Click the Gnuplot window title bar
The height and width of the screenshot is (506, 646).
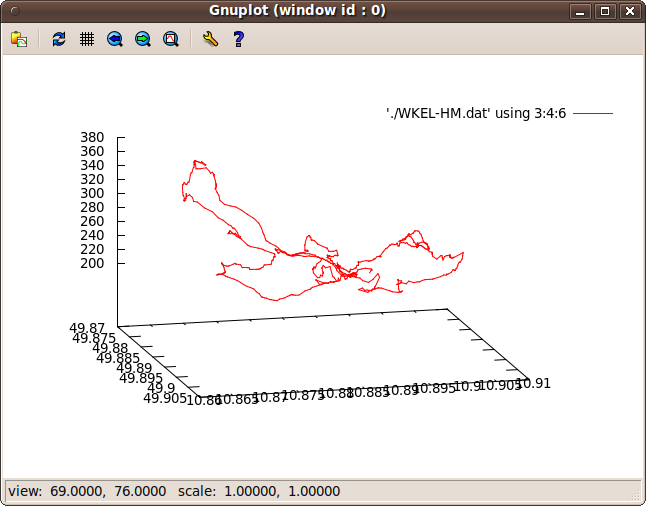pos(298,11)
